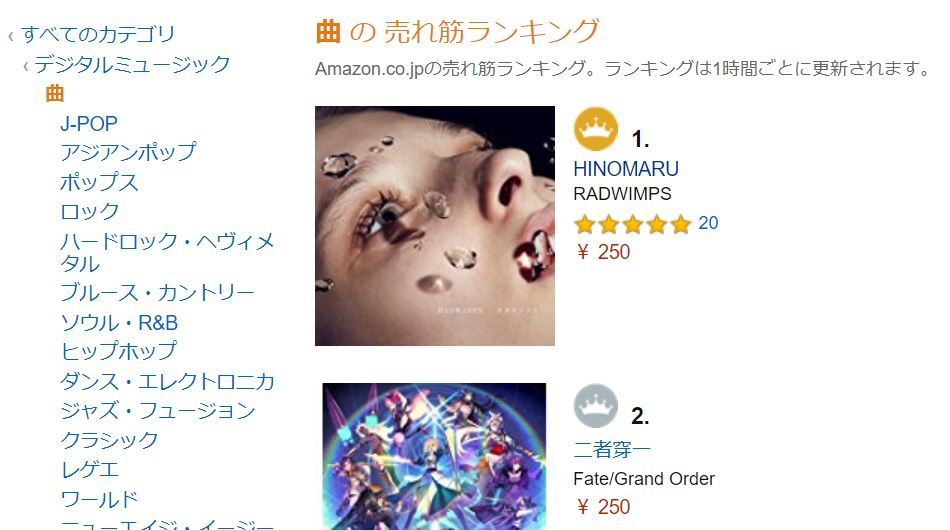Select the アジアンポップ category
This screenshot has width=950, height=530.
128,152
